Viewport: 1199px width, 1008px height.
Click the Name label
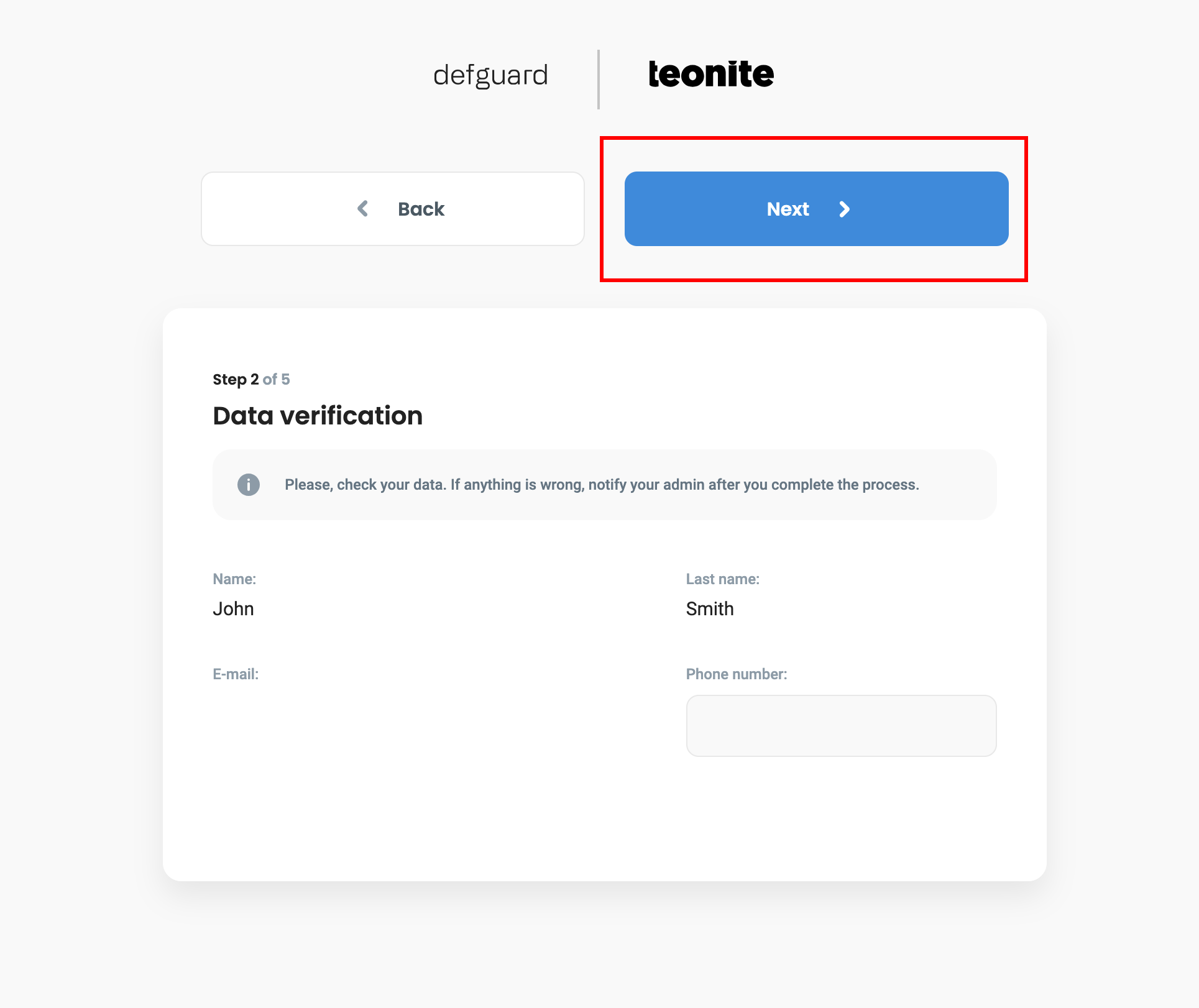234,579
